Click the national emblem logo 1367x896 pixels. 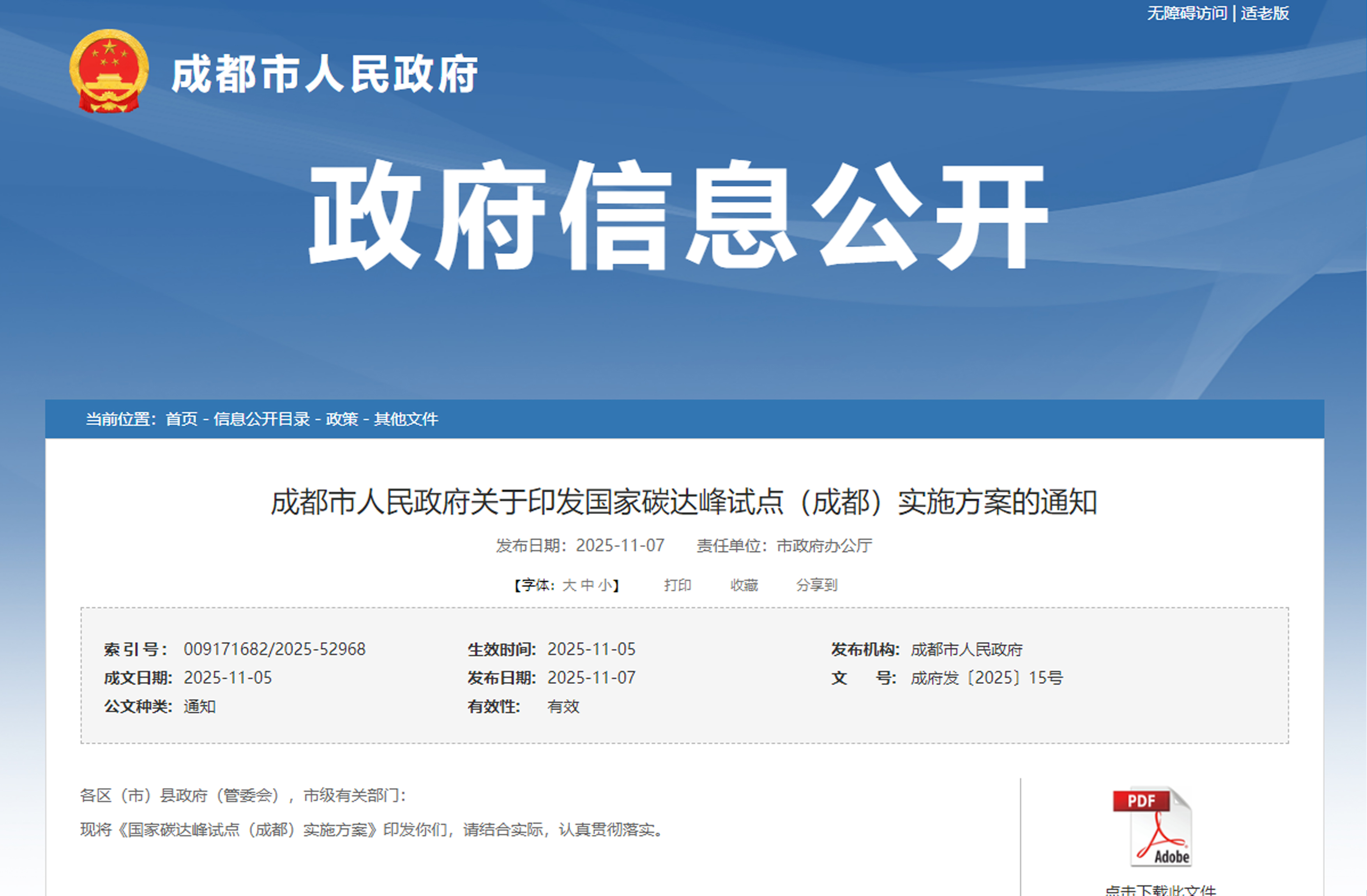tap(109, 71)
